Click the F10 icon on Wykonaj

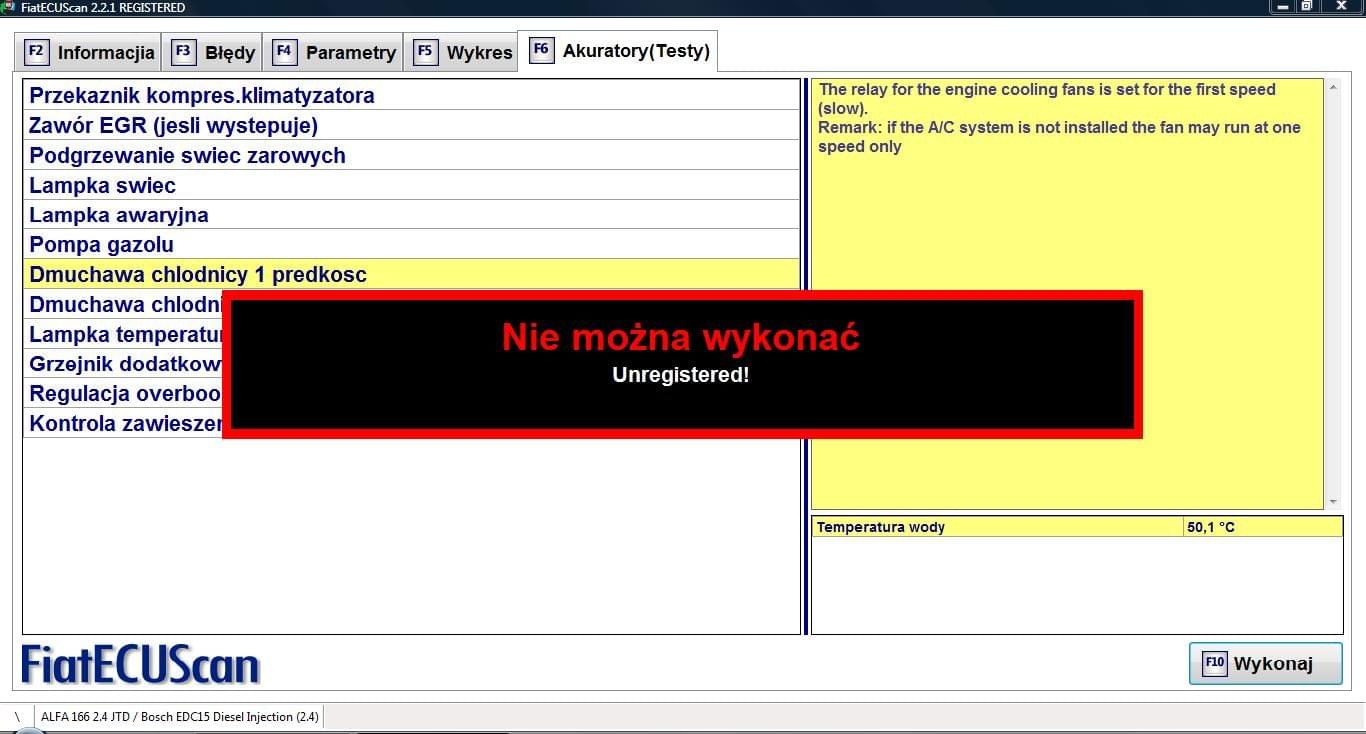[1214, 663]
